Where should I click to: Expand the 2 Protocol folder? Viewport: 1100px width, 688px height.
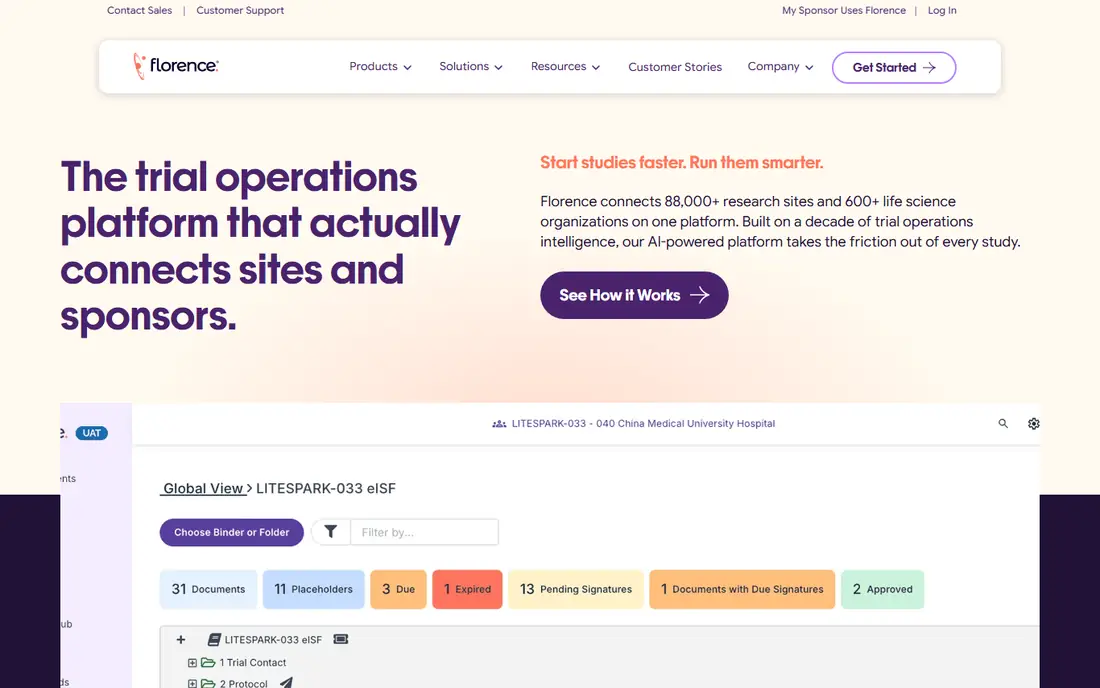[x=192, y=683]
